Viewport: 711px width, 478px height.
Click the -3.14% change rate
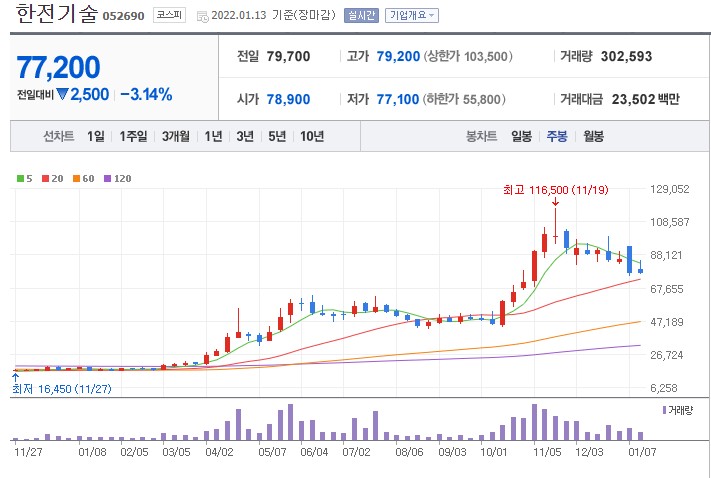tap(146, 94)
